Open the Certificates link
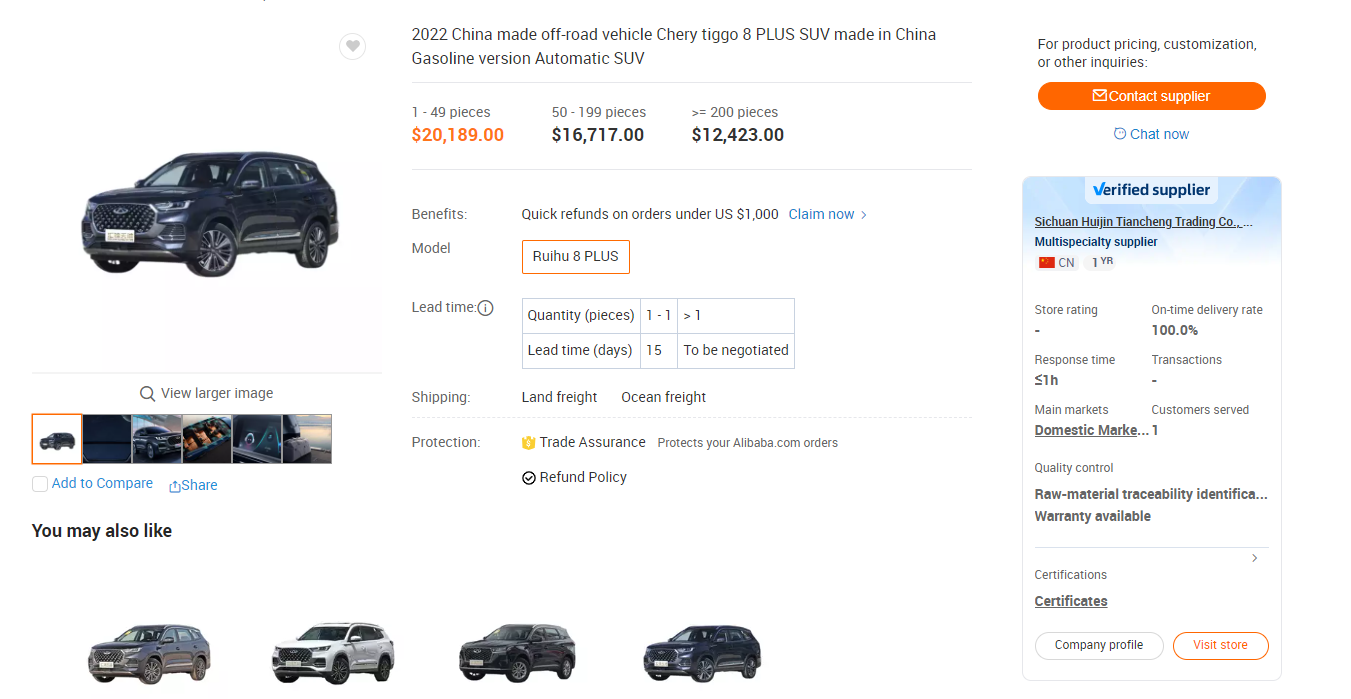This screenshot has width=1351, height=699. click(1071, 601)
